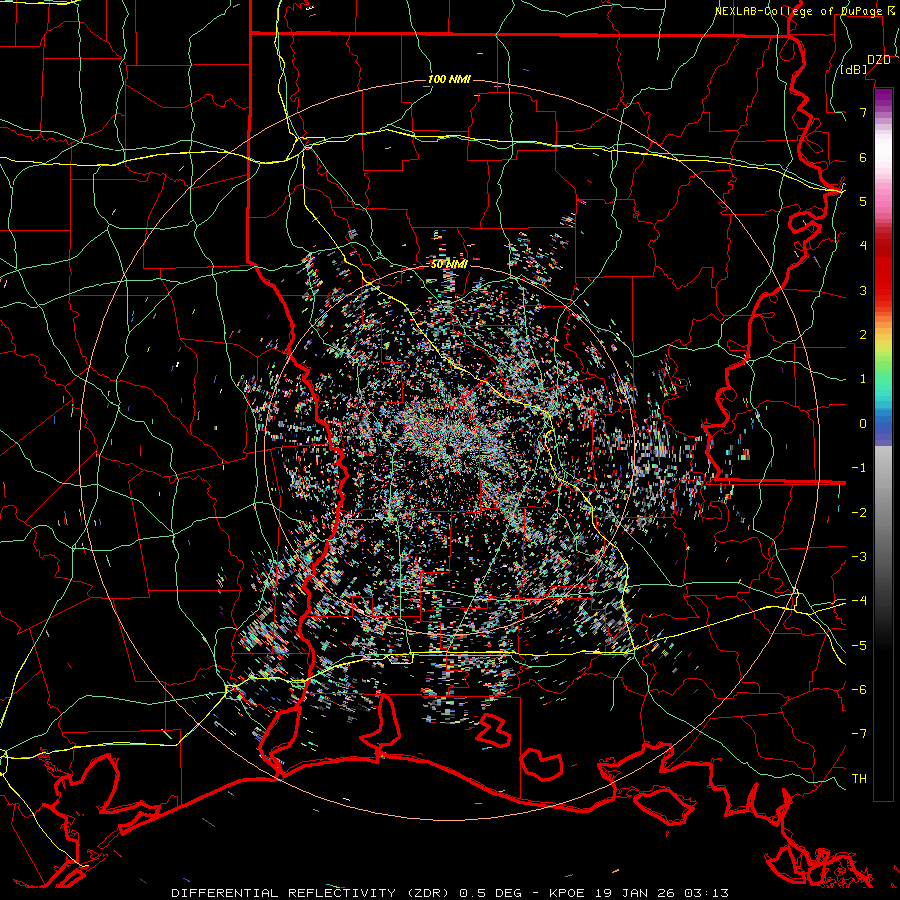This screenshot has width=900, height=900.
Task: Click the -7 dB tick label on the color scale
Action: pyautogui.click(x=859, y=734)
